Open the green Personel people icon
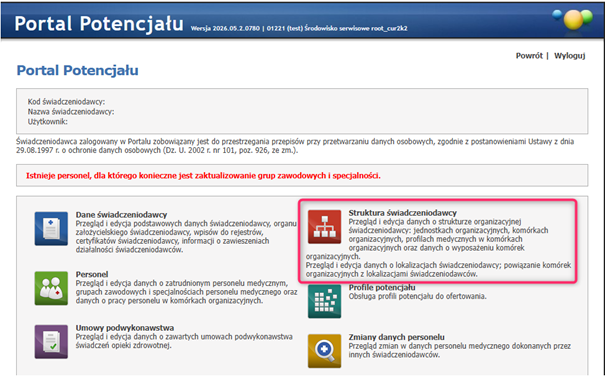The image size is (605, 376). (51, 288)
